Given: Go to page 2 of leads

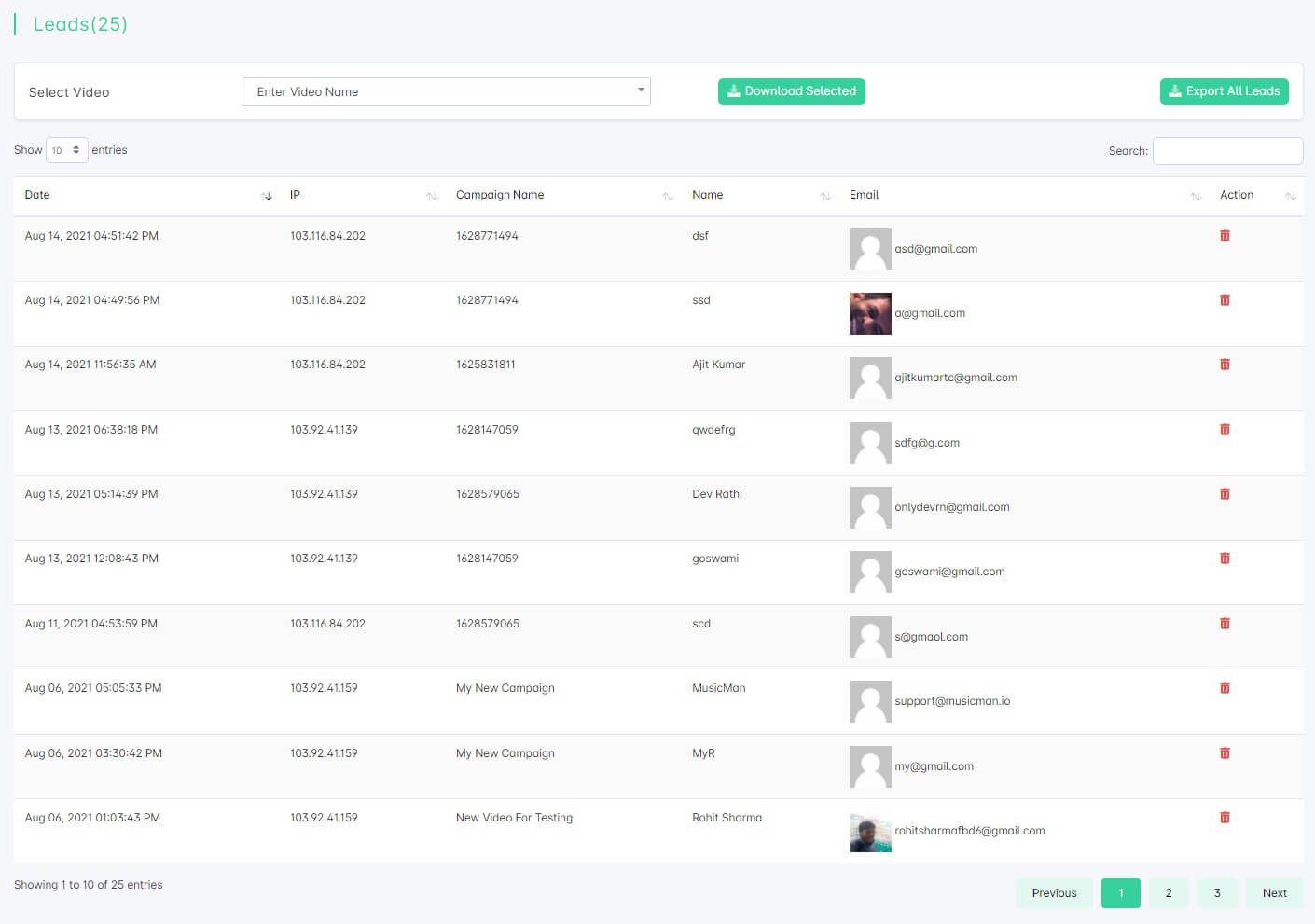Looking at the screenshot, I should [x=1168, y=893].
